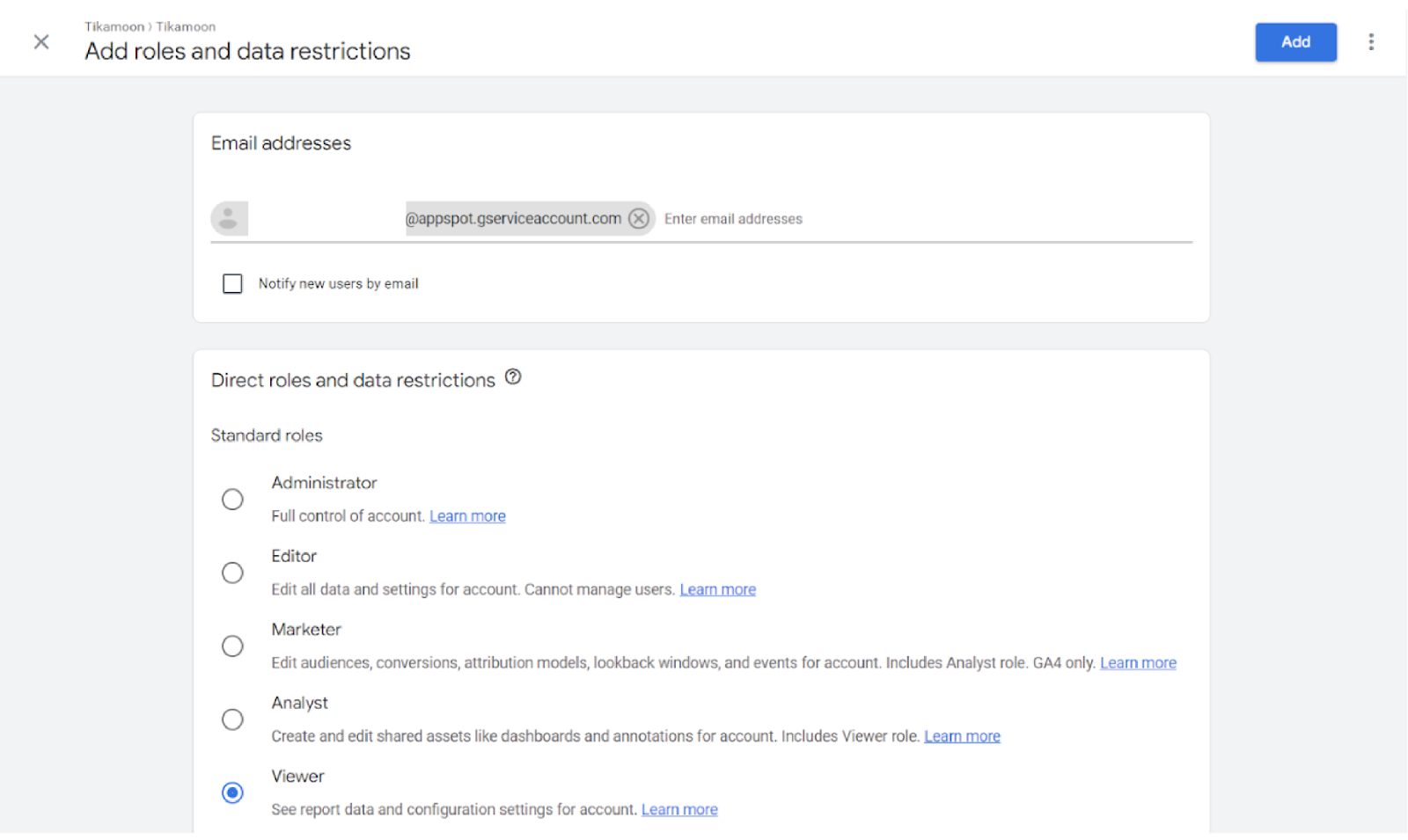Click the Marketer role label
1408x840 pixels.
pyautogui.click(x=306, y=630)
